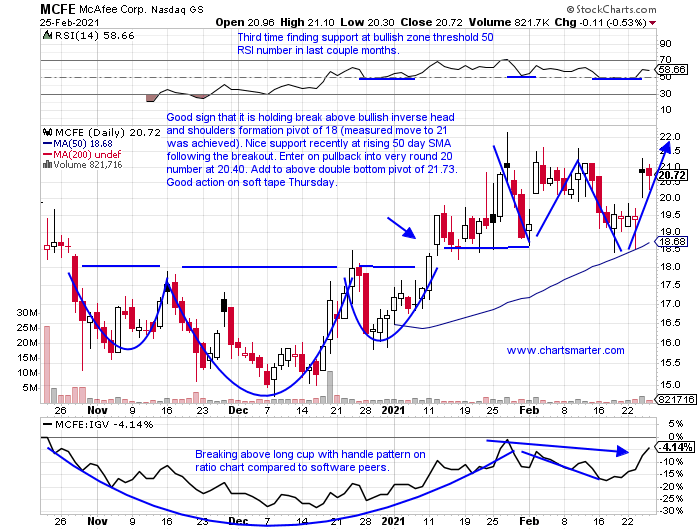Screen dimensions: 700x530
Task: Click the MA(200) undef legend entry
Action: [82, 154]
